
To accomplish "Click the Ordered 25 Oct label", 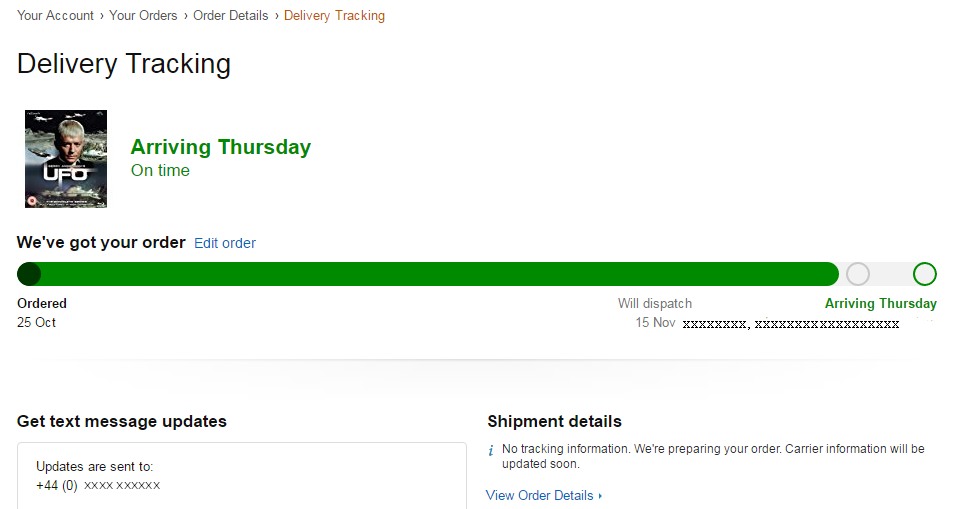I will tap(41, 313).
